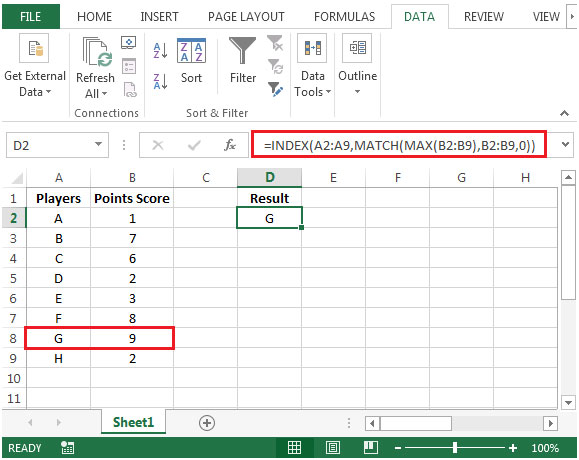
Task: Select column D header
Action: coord(270,178)
